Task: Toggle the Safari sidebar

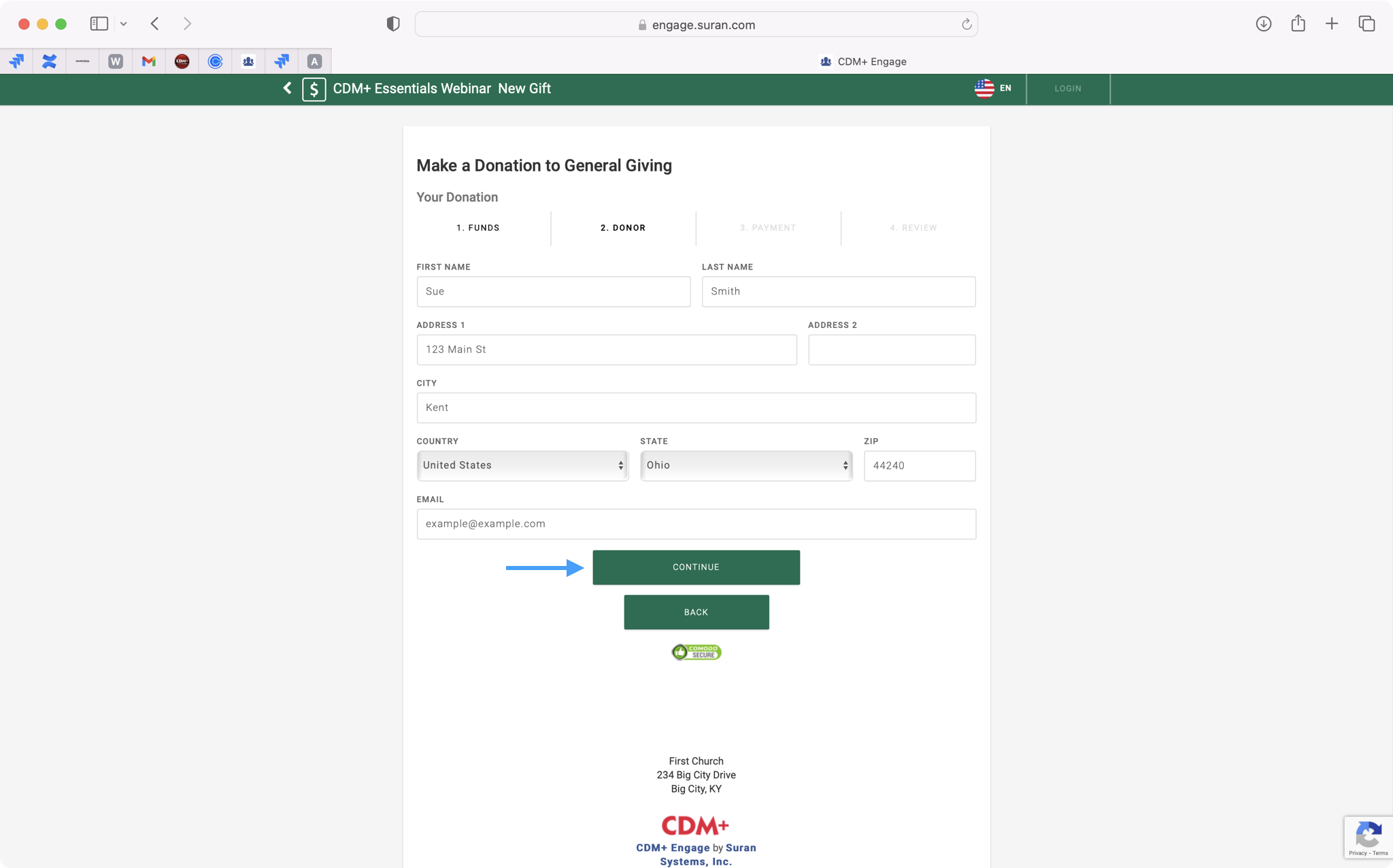Action: click(99, 24)
